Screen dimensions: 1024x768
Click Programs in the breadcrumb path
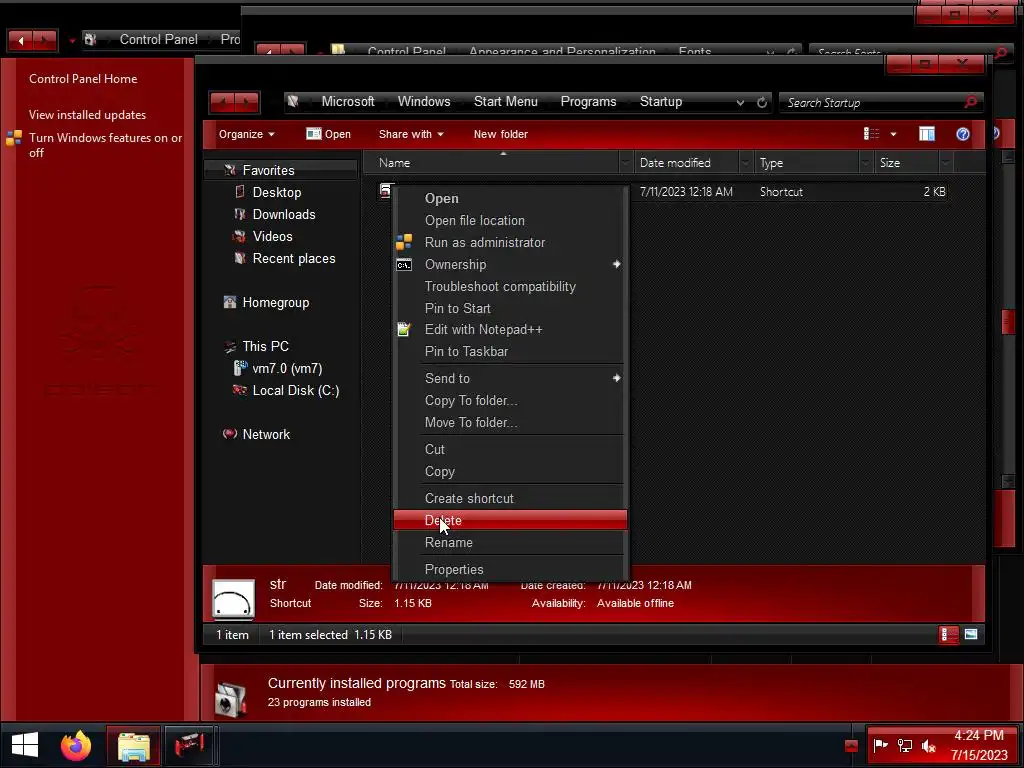[x=588, y=102]
